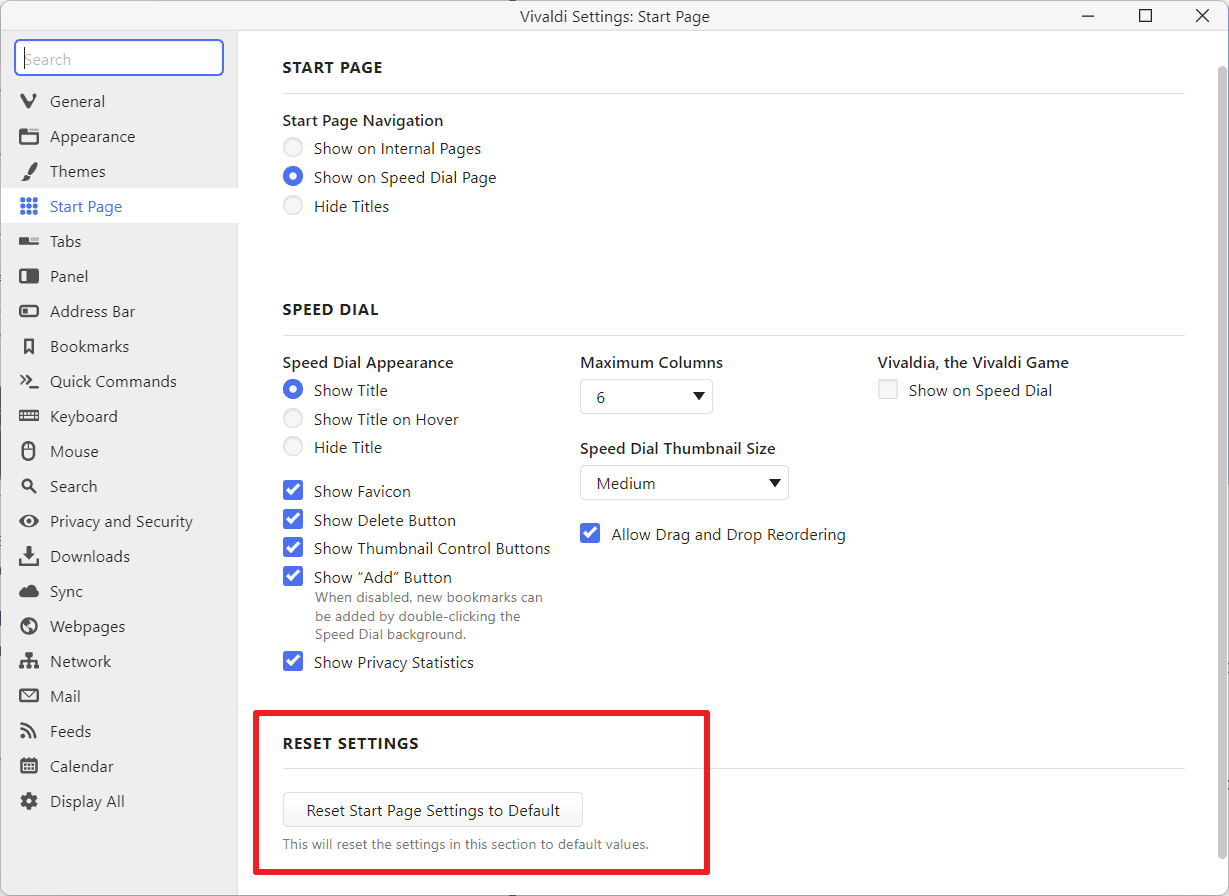Viewport: 1229px width, 896px height.
Task: Click the Tabs icon in sidebar
Action: [29, 241]
